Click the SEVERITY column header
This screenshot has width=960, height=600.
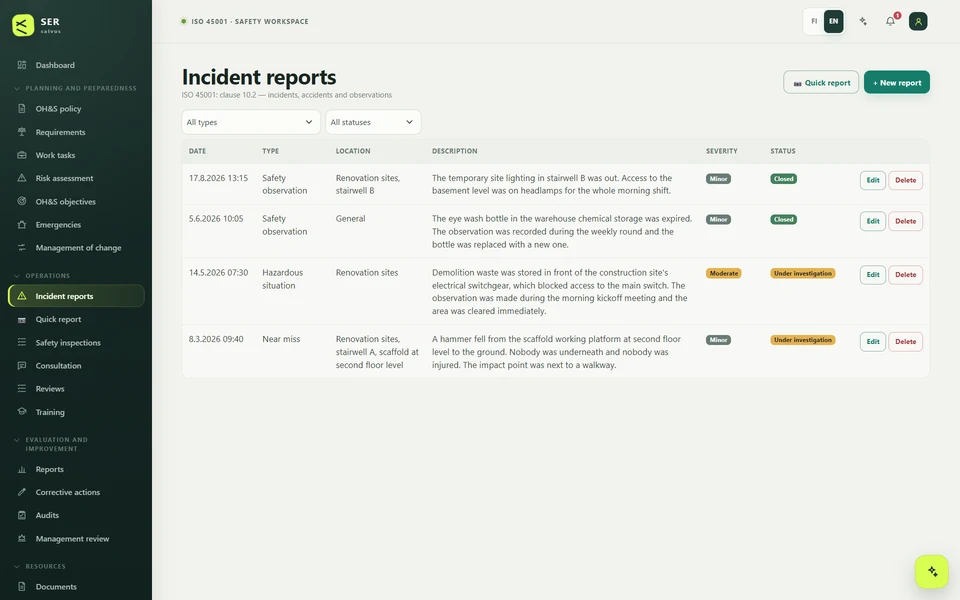pyautogui.click(x=721, y=151)
